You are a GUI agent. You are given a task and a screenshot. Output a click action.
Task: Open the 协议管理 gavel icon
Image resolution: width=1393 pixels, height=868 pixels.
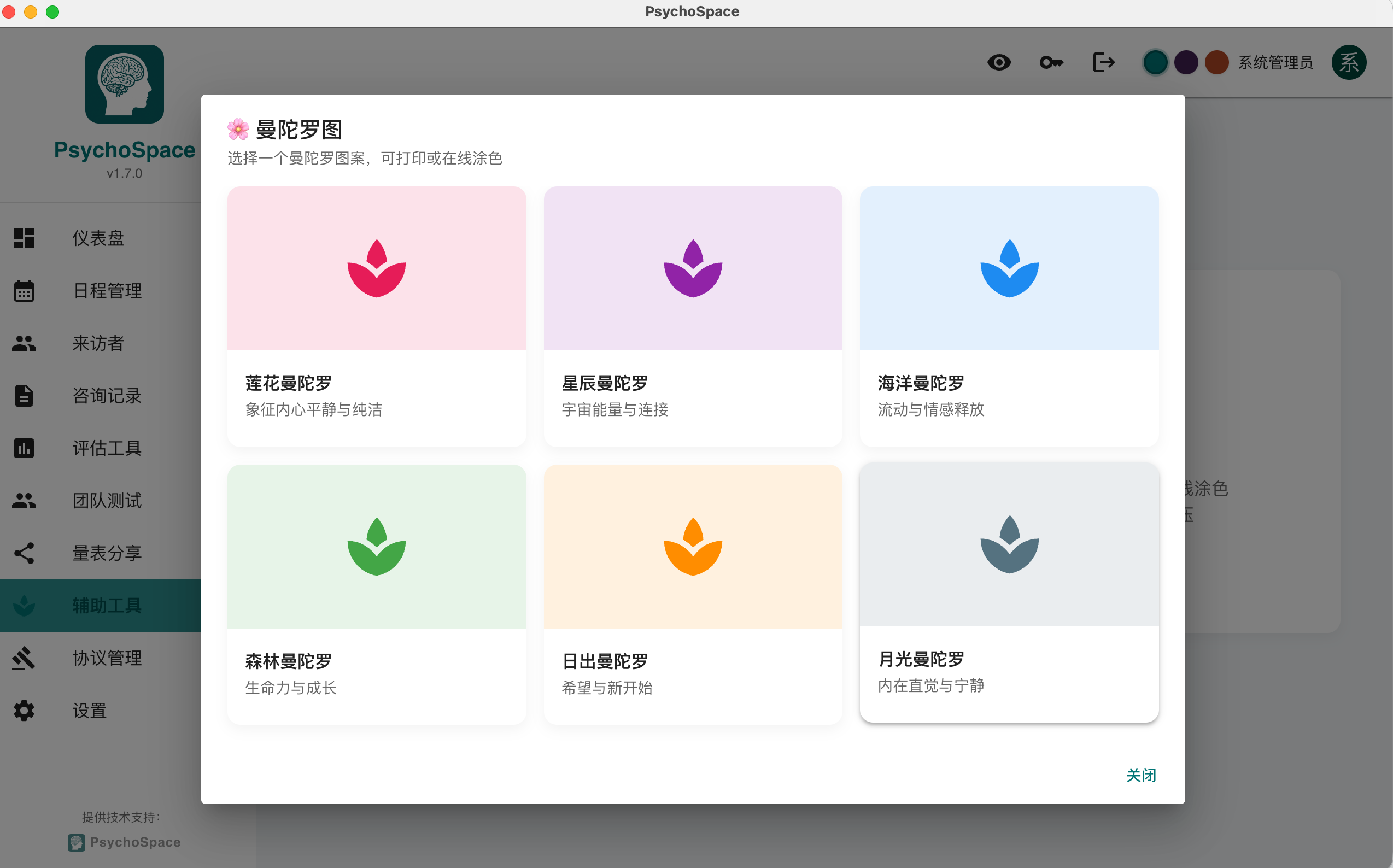(24, 658)
